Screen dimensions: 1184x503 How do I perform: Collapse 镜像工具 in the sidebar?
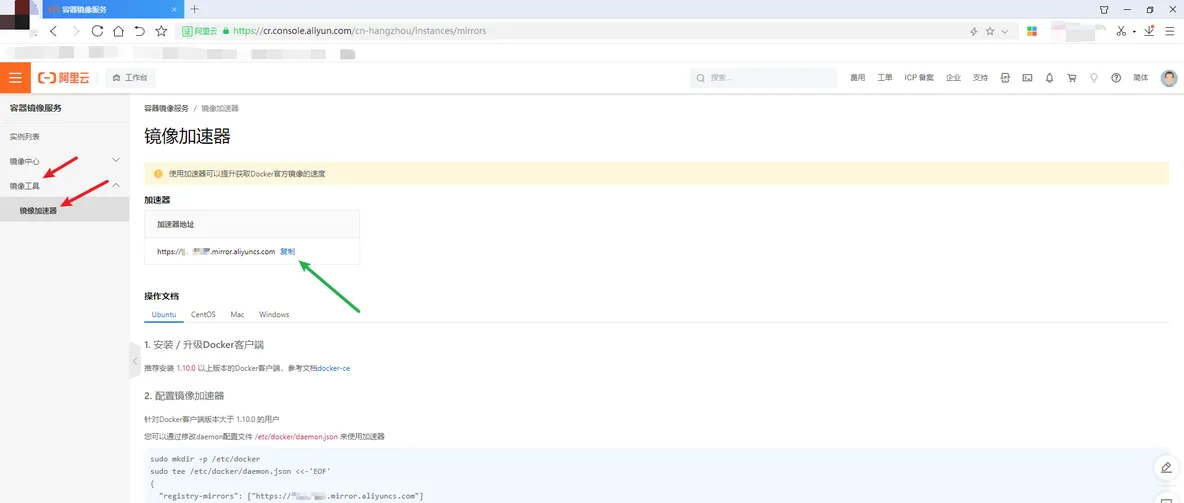coord(65,185)
